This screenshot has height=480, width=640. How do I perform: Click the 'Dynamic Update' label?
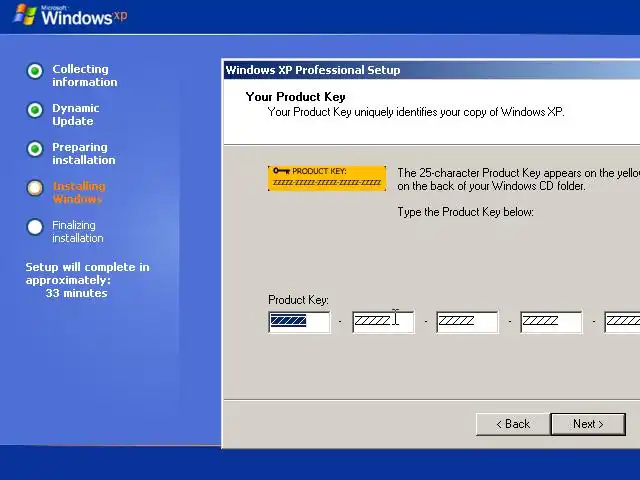click(x=76, y=115)
